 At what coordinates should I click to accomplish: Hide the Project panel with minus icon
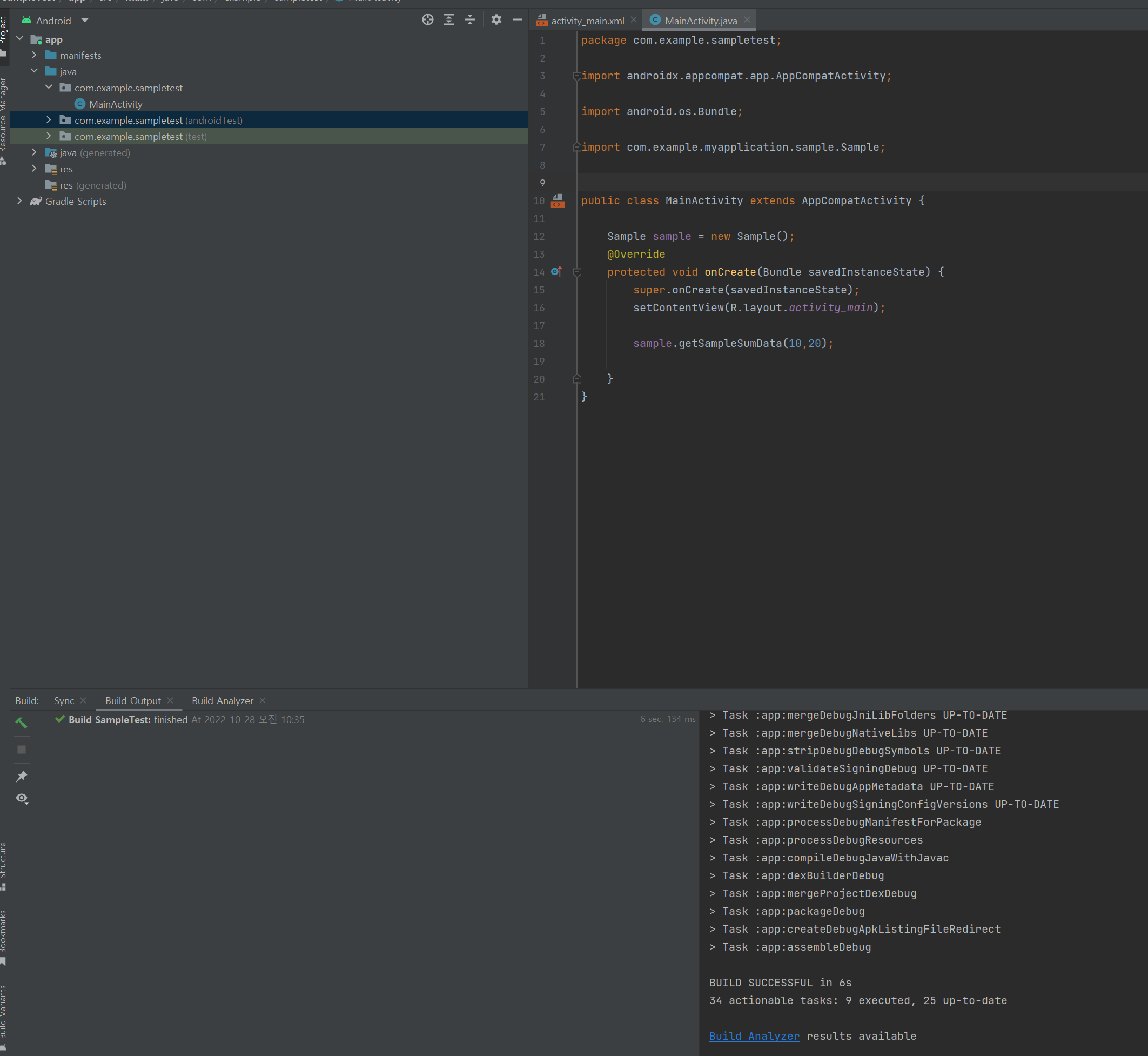(x=518, y=20)
